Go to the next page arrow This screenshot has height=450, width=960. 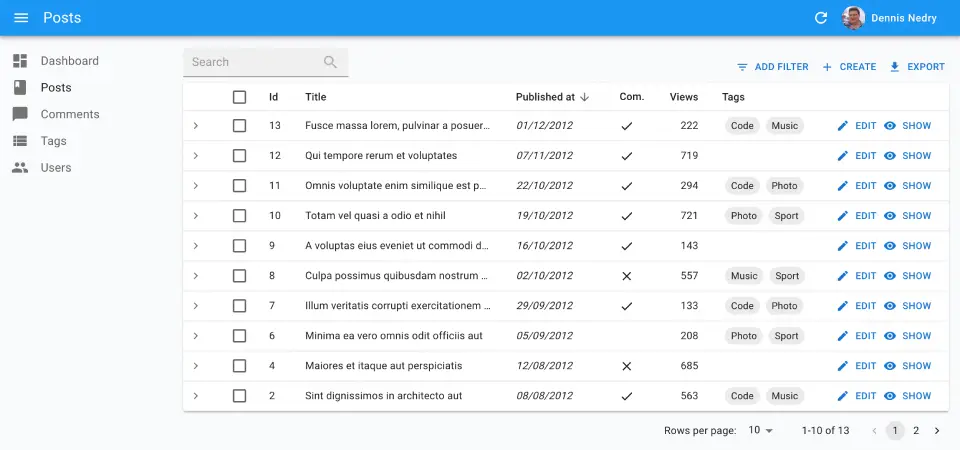point(937,431)
